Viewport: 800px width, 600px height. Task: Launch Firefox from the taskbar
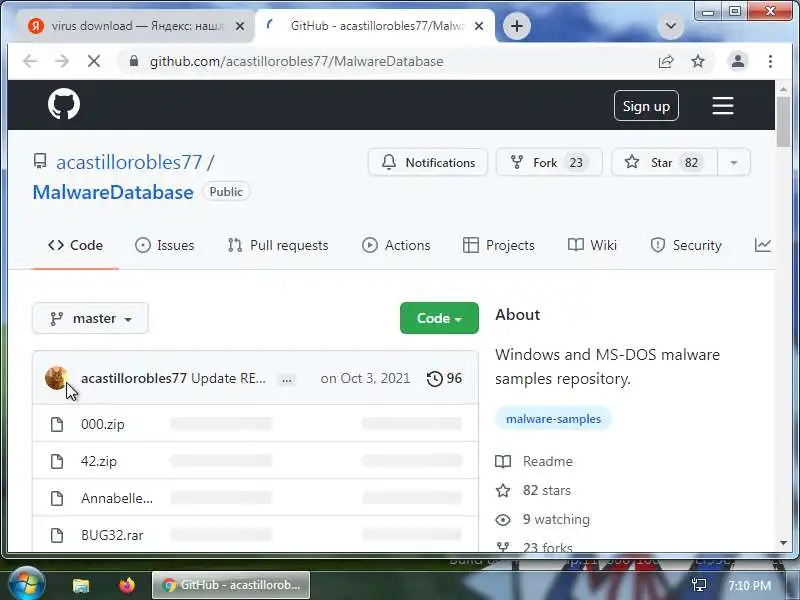127,585
